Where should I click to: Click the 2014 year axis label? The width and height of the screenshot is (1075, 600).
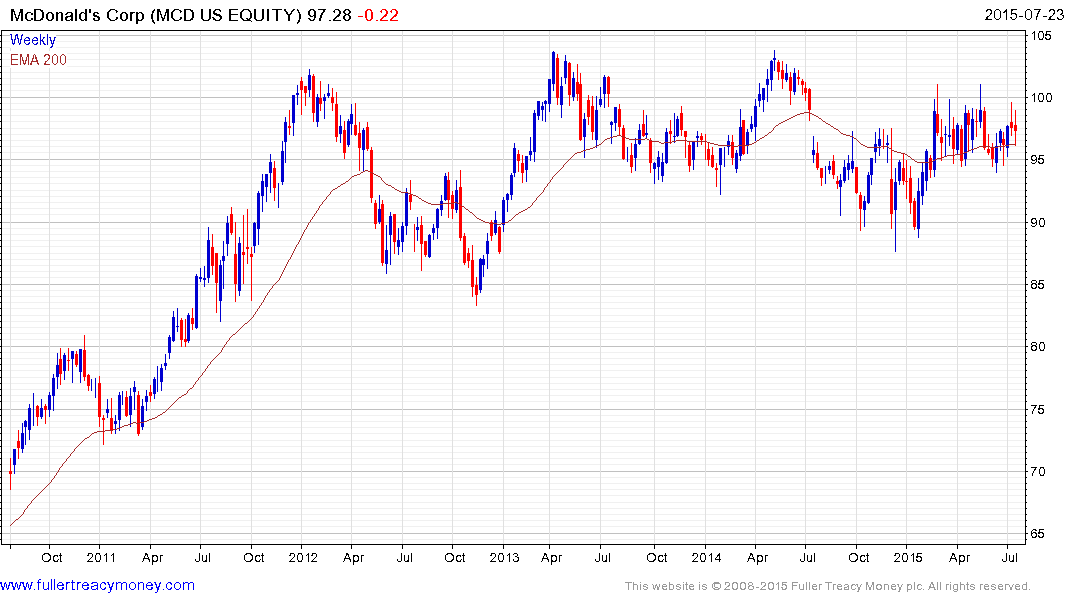[x=706, y=557]
